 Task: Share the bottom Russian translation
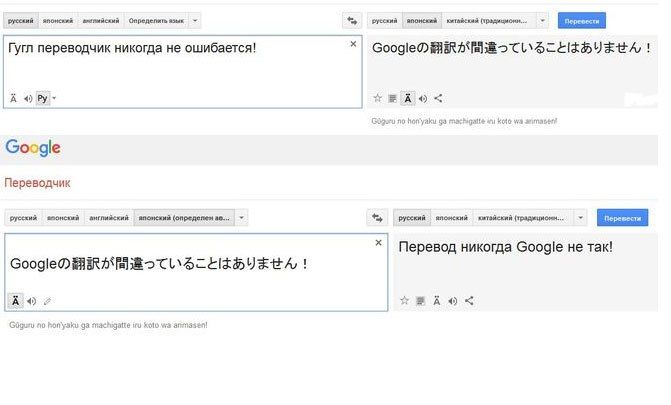469,301
